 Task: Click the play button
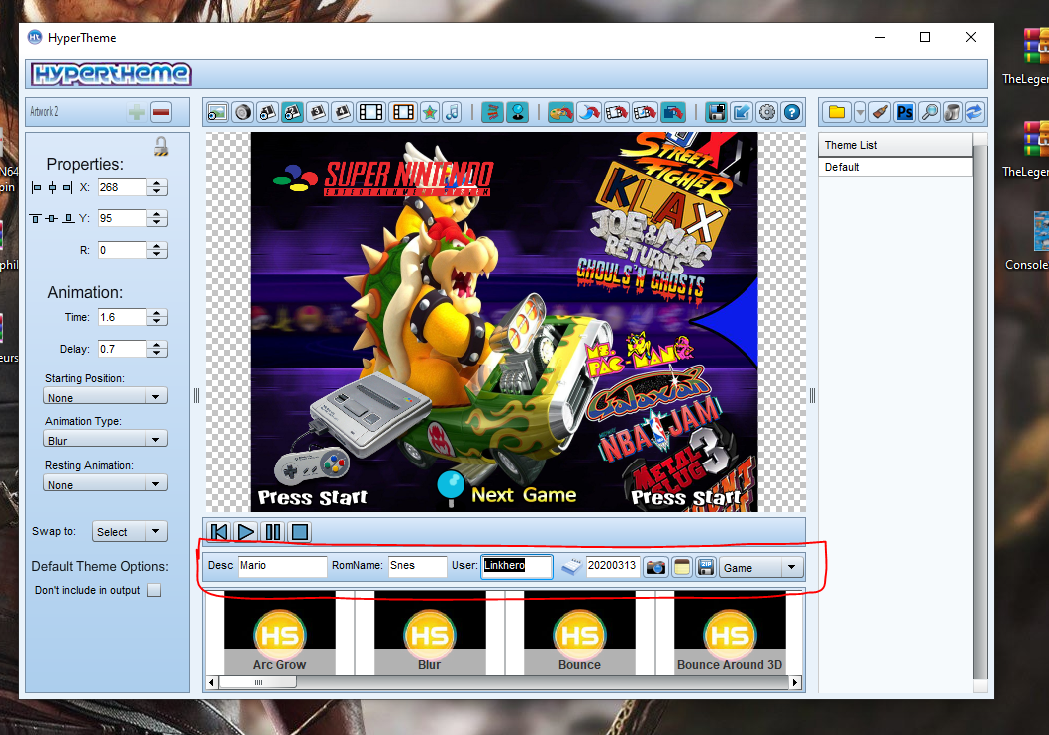coord(246,532)
